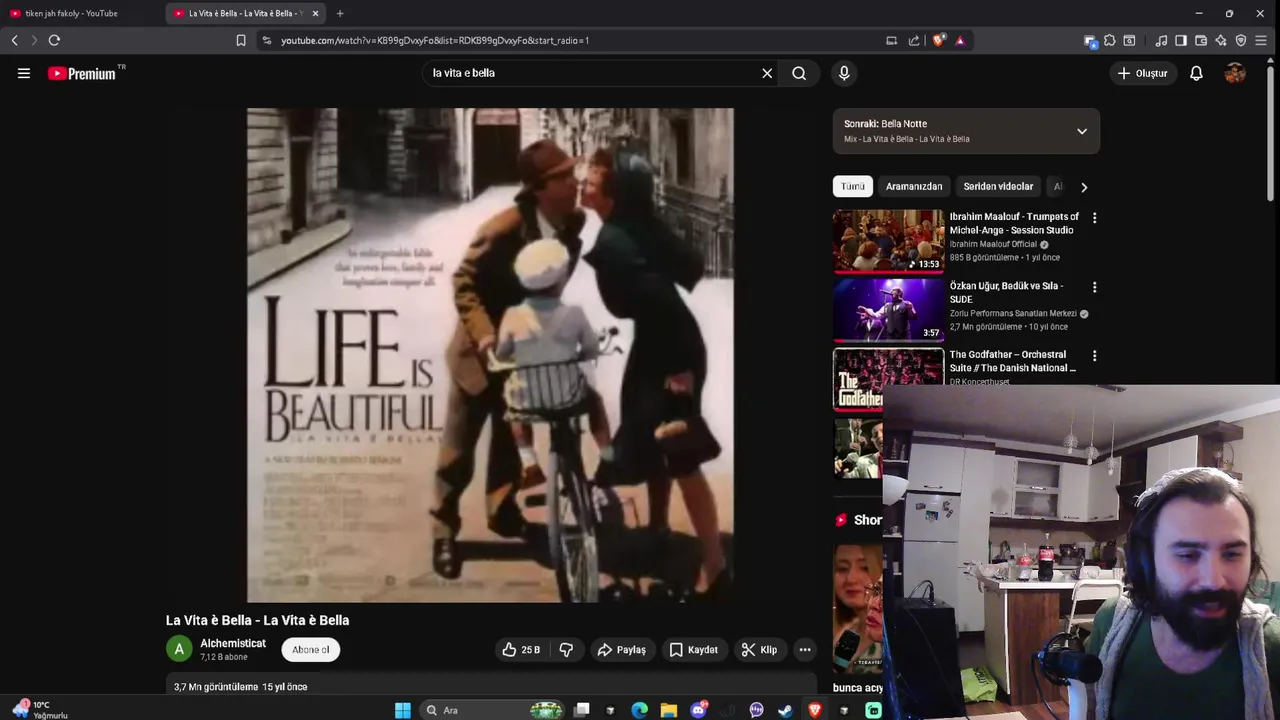Open Ibrahim Maalouf Trumpets video thumbnail
This screenshot has width=1280, height=720.
click(x=888, y=241)
